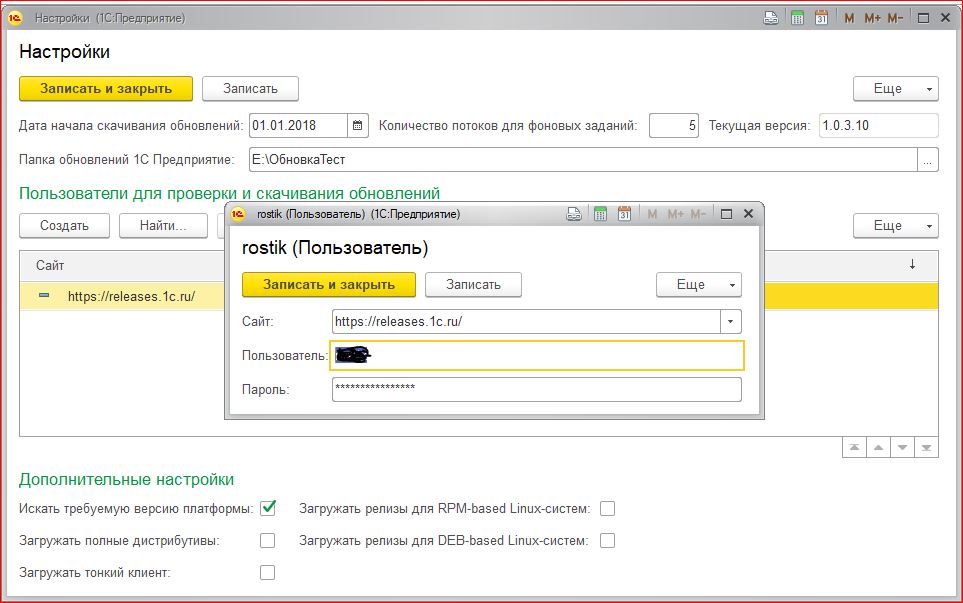The image size is (963, 603).
Task: Browse for the 1C updates folder
Action: tap(927, 160)
